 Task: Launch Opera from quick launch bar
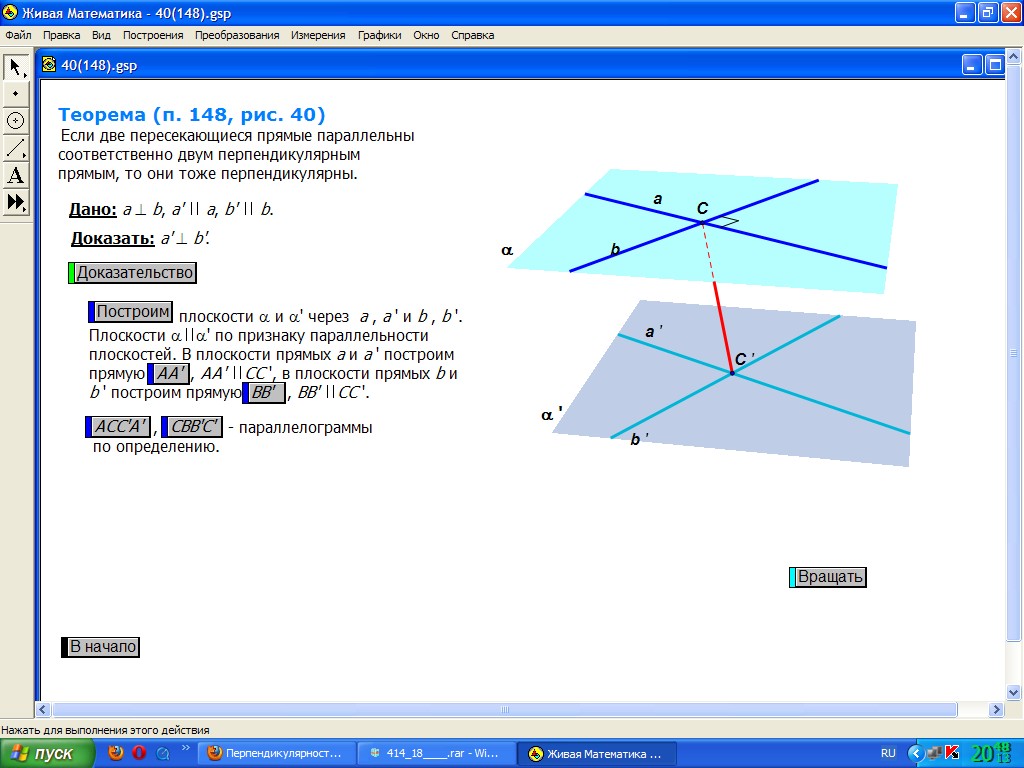[x=139, y=753]
